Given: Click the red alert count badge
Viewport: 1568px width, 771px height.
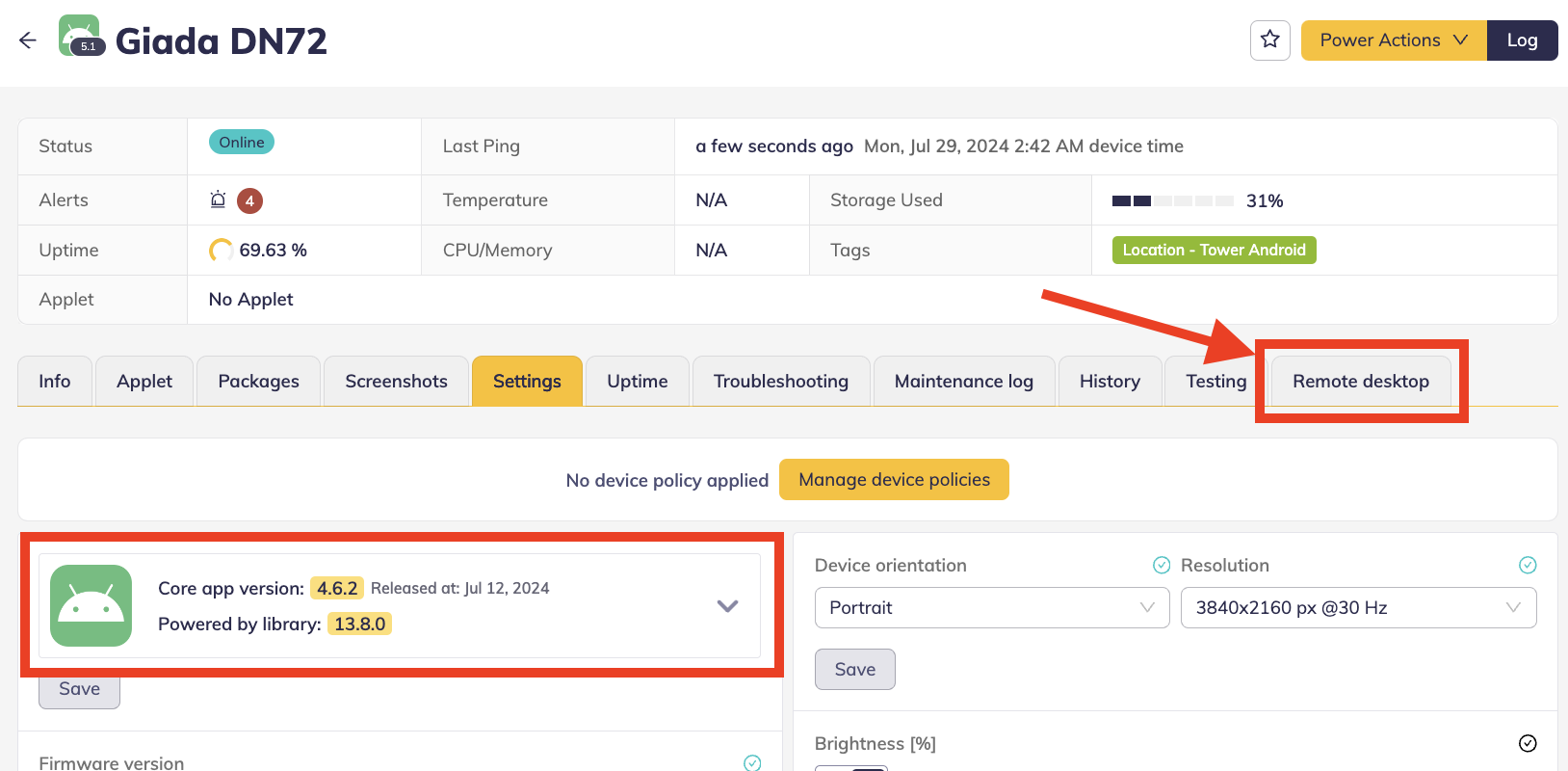Looking at the screenshot, I should (249, 200).
